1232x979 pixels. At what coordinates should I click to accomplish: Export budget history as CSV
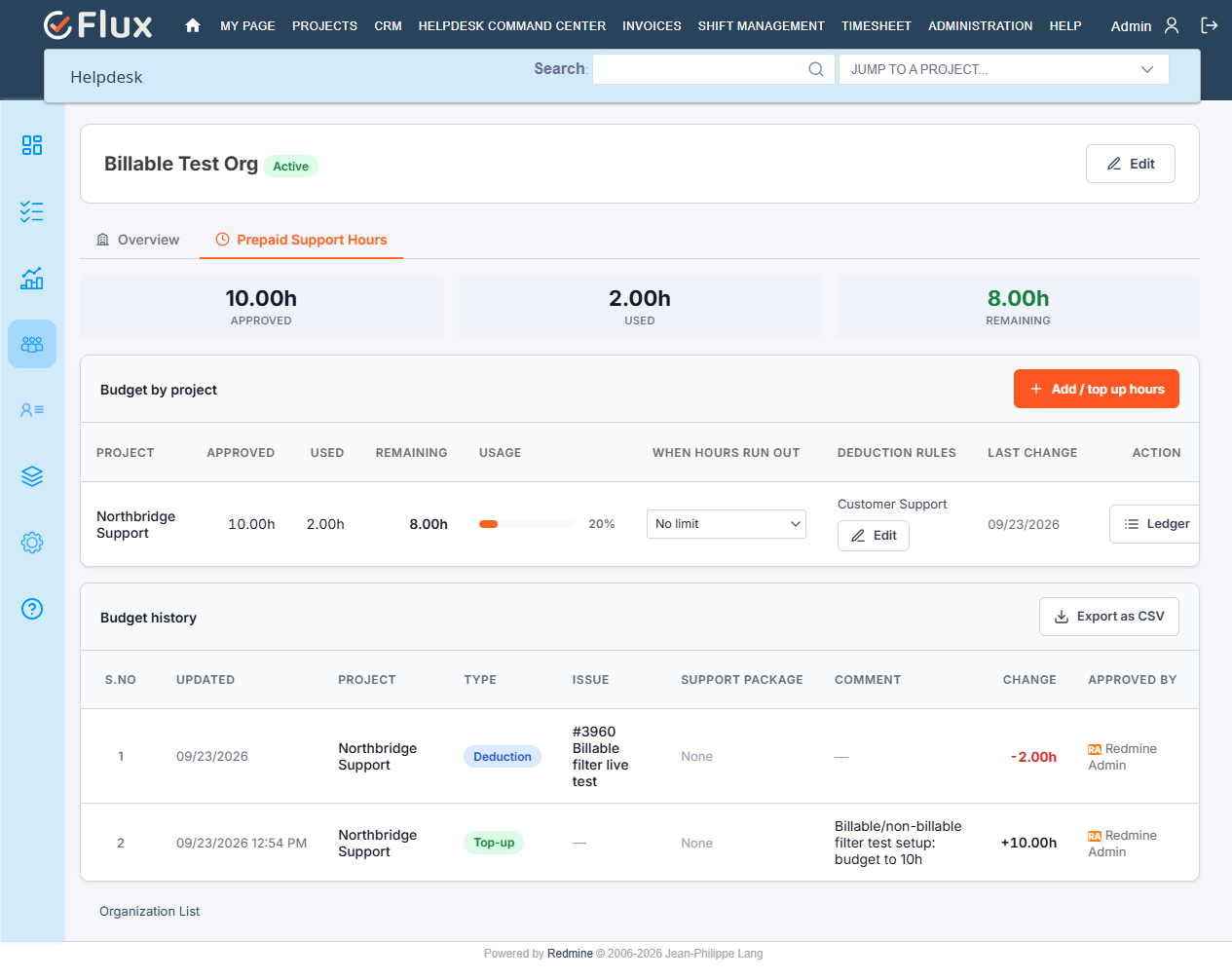click(1109, 617)
